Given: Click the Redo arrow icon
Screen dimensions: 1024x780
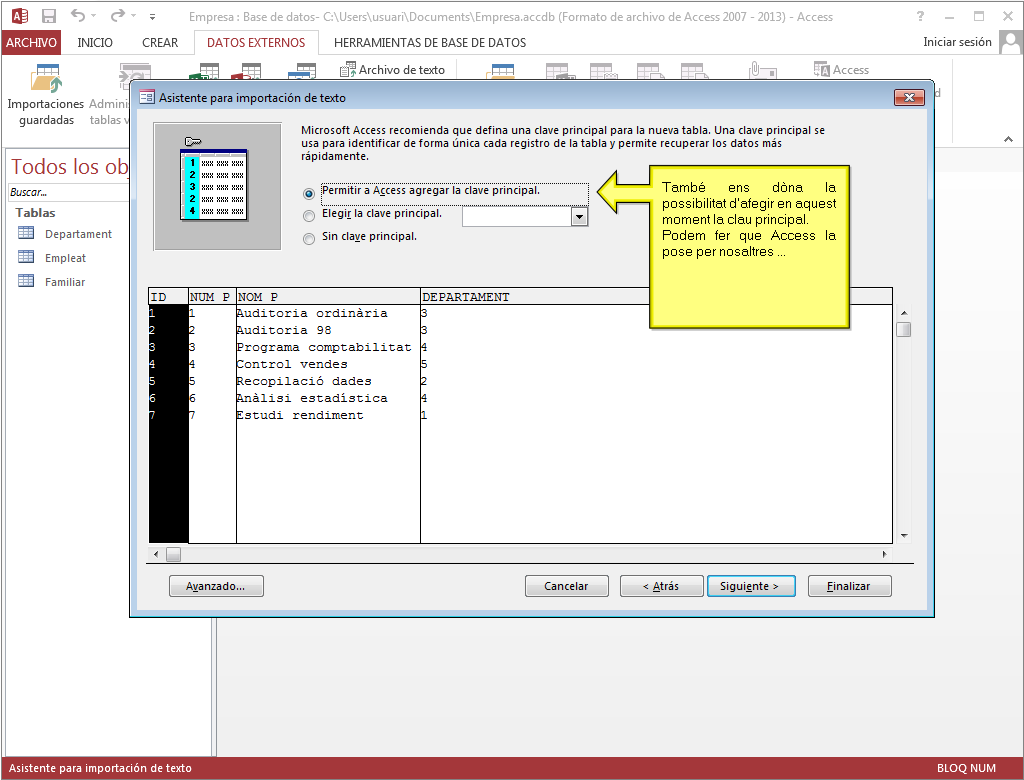Looking at the screenshot, I should coord(118,15).
